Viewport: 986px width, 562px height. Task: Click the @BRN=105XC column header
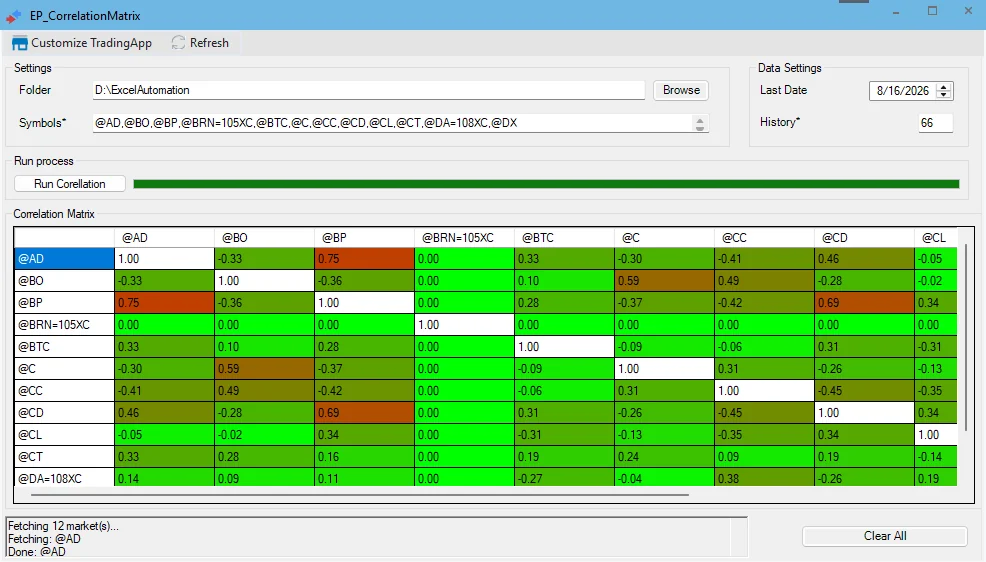464,238
